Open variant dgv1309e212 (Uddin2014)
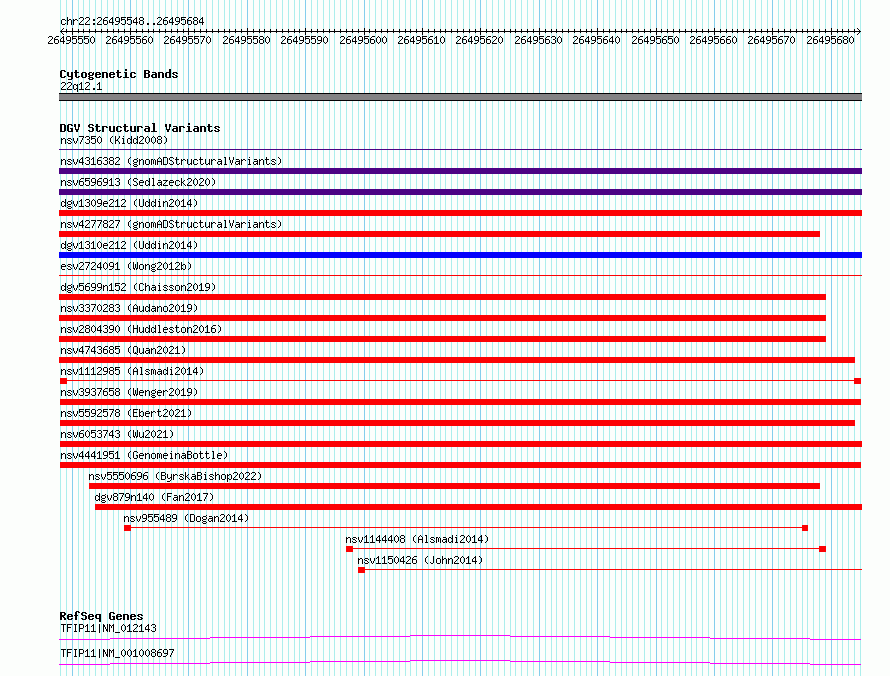The height and width of the screenshot is (676, 890). tap(129, 203)
